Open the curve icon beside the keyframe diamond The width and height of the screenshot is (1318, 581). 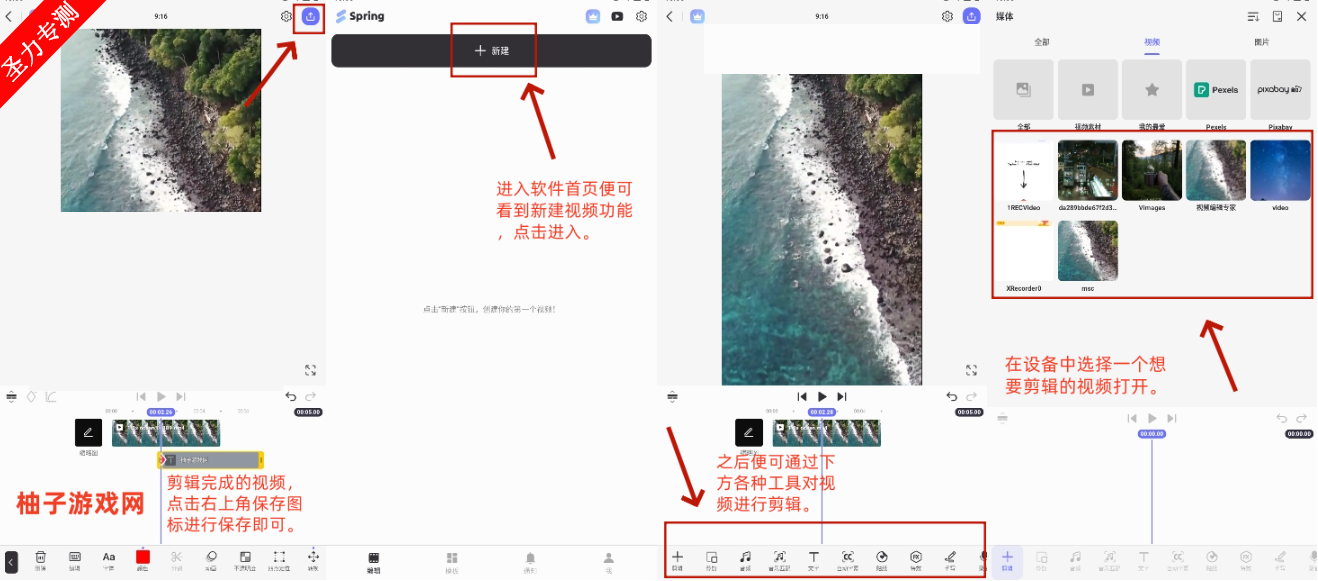tap(51, 397)
